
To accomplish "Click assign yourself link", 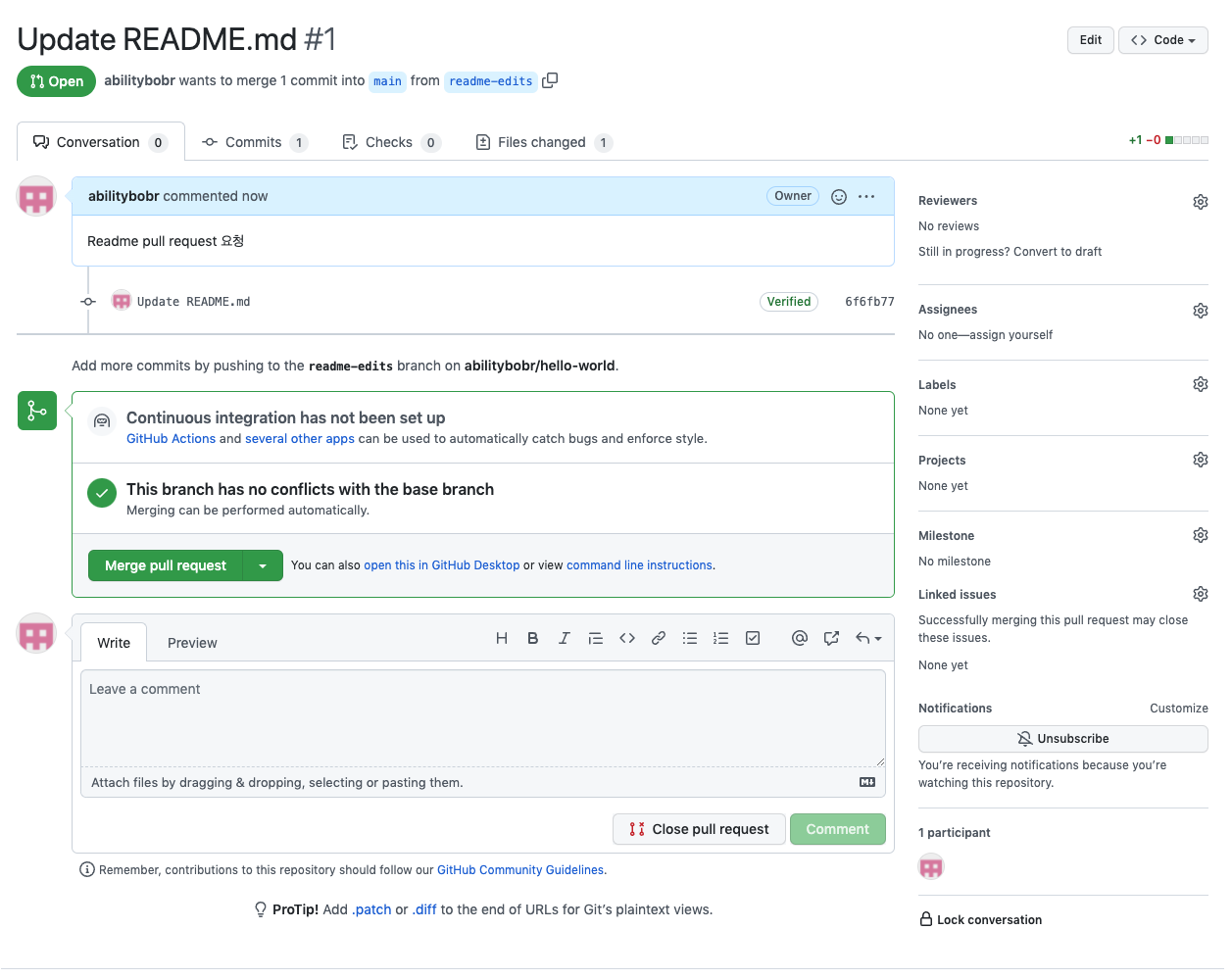I will click(1010, 335).
